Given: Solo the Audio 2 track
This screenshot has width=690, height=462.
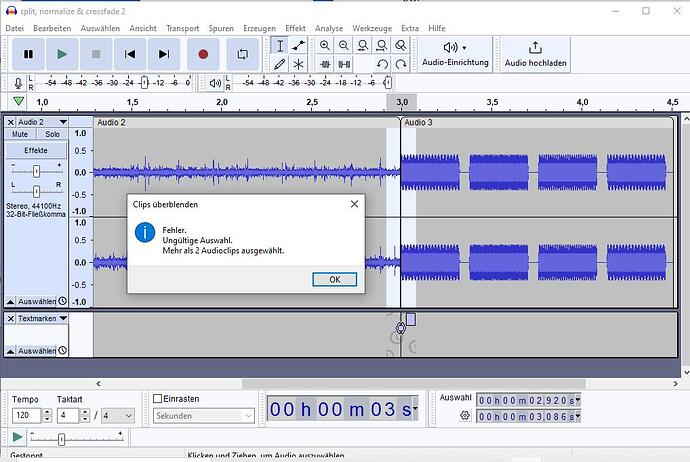Looking at the screenshot, I should click(x=52, y=134).
